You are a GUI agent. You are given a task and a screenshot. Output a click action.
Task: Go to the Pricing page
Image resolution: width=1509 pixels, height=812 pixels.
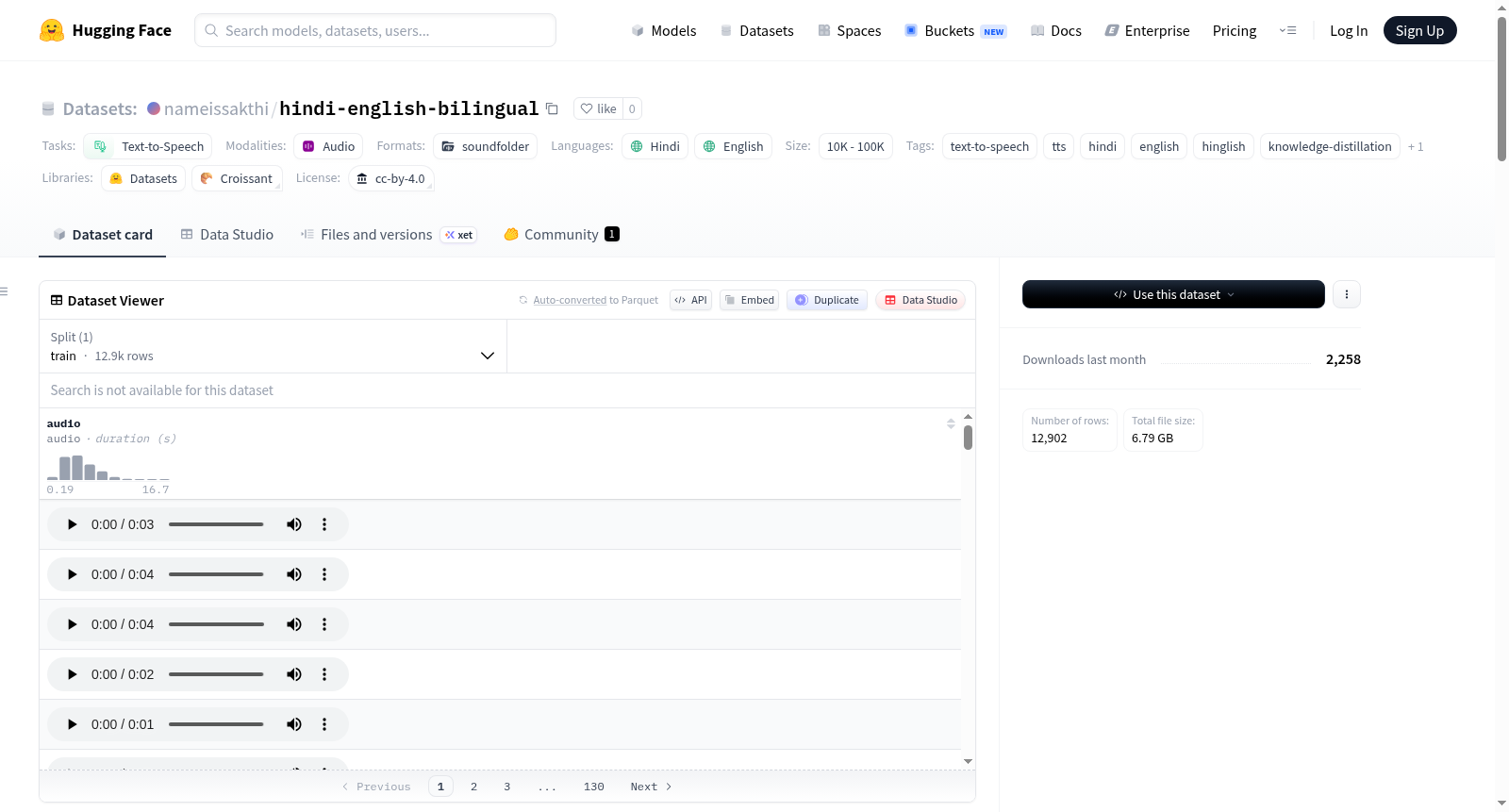click(1235, 30)
